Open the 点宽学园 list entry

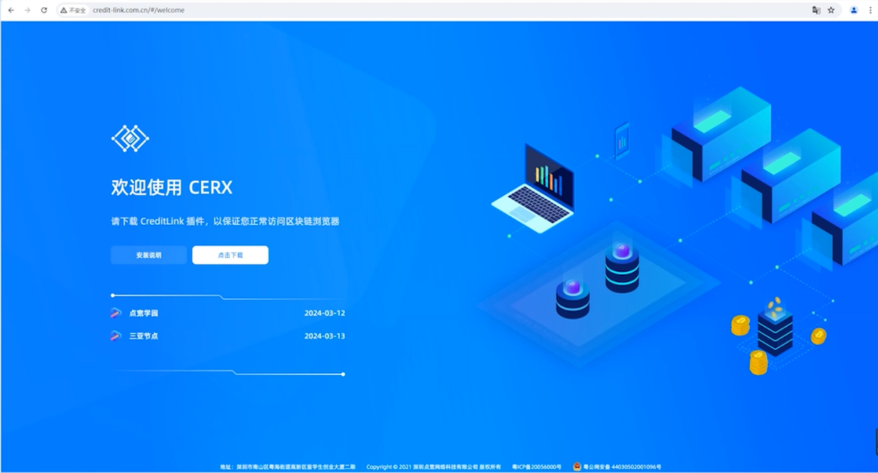(x=144, y=313)
